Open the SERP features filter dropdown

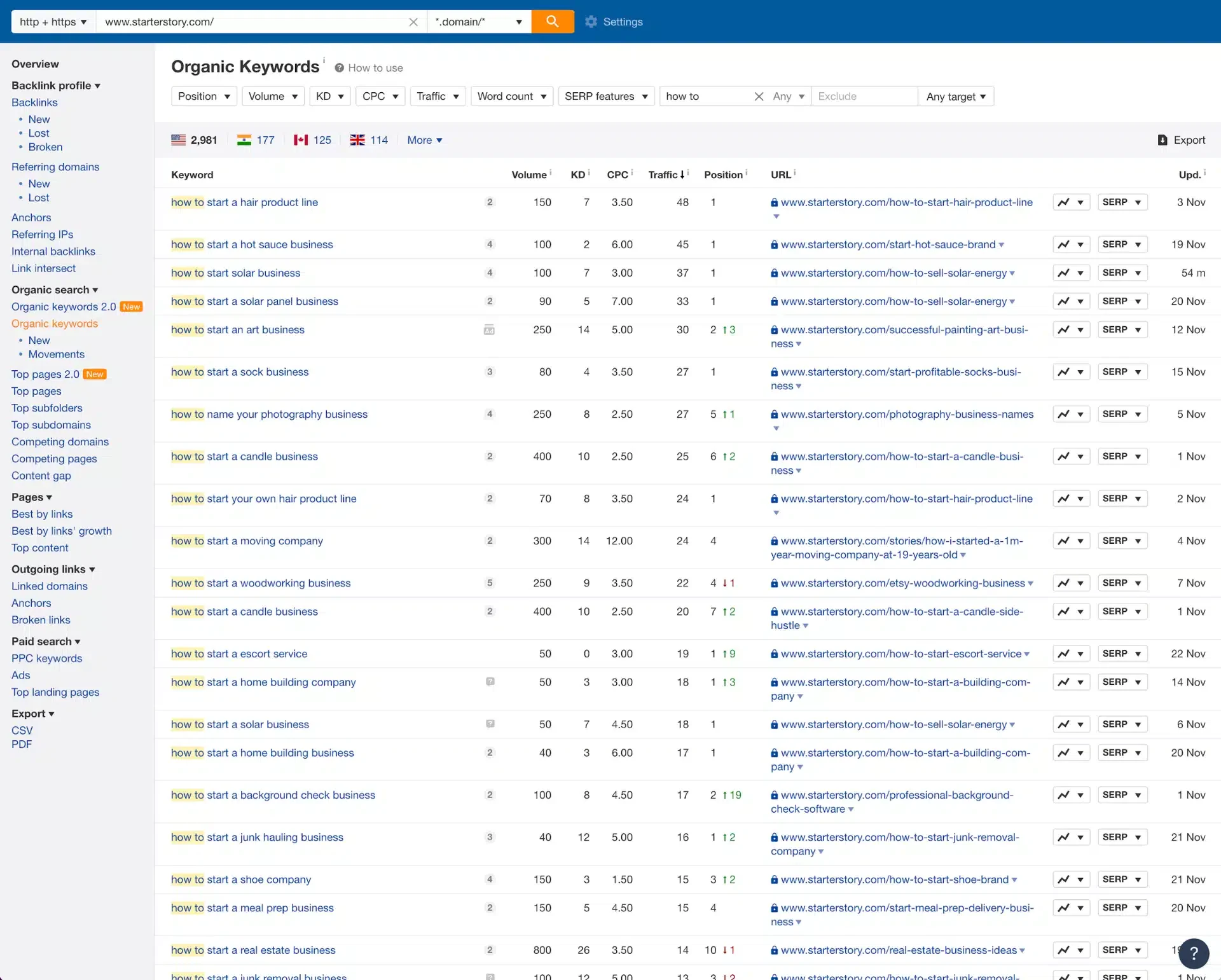pyautogui.click(x=606, y=97)
